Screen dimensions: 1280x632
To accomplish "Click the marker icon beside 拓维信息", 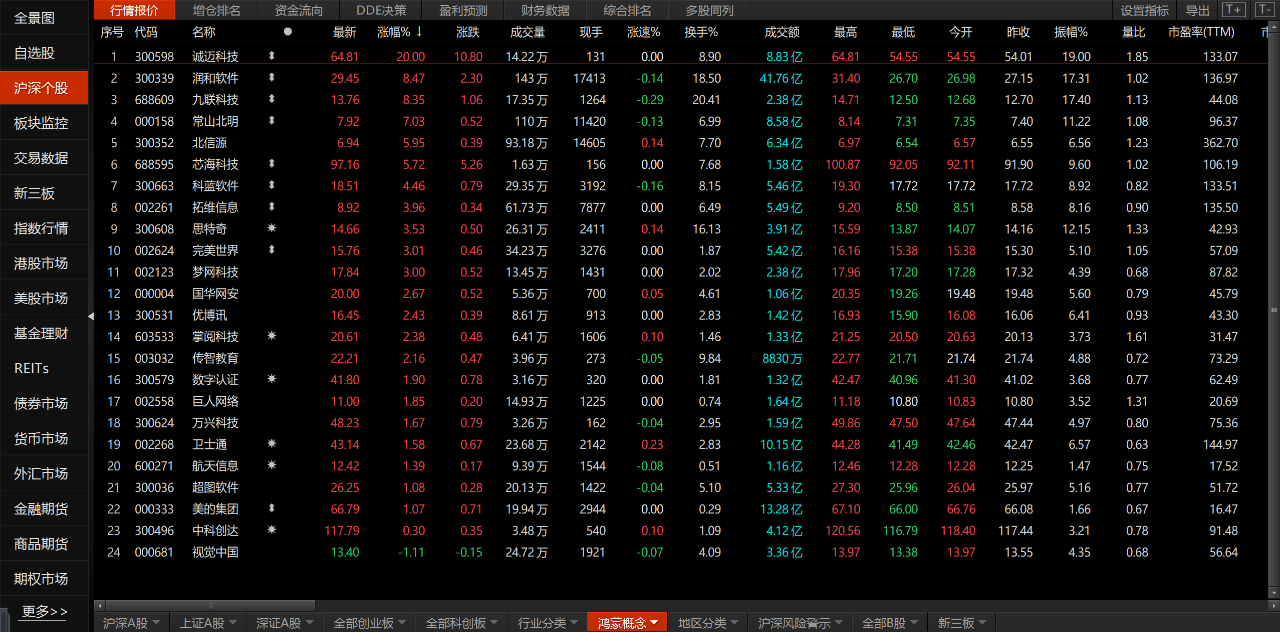I will point(271,207).
